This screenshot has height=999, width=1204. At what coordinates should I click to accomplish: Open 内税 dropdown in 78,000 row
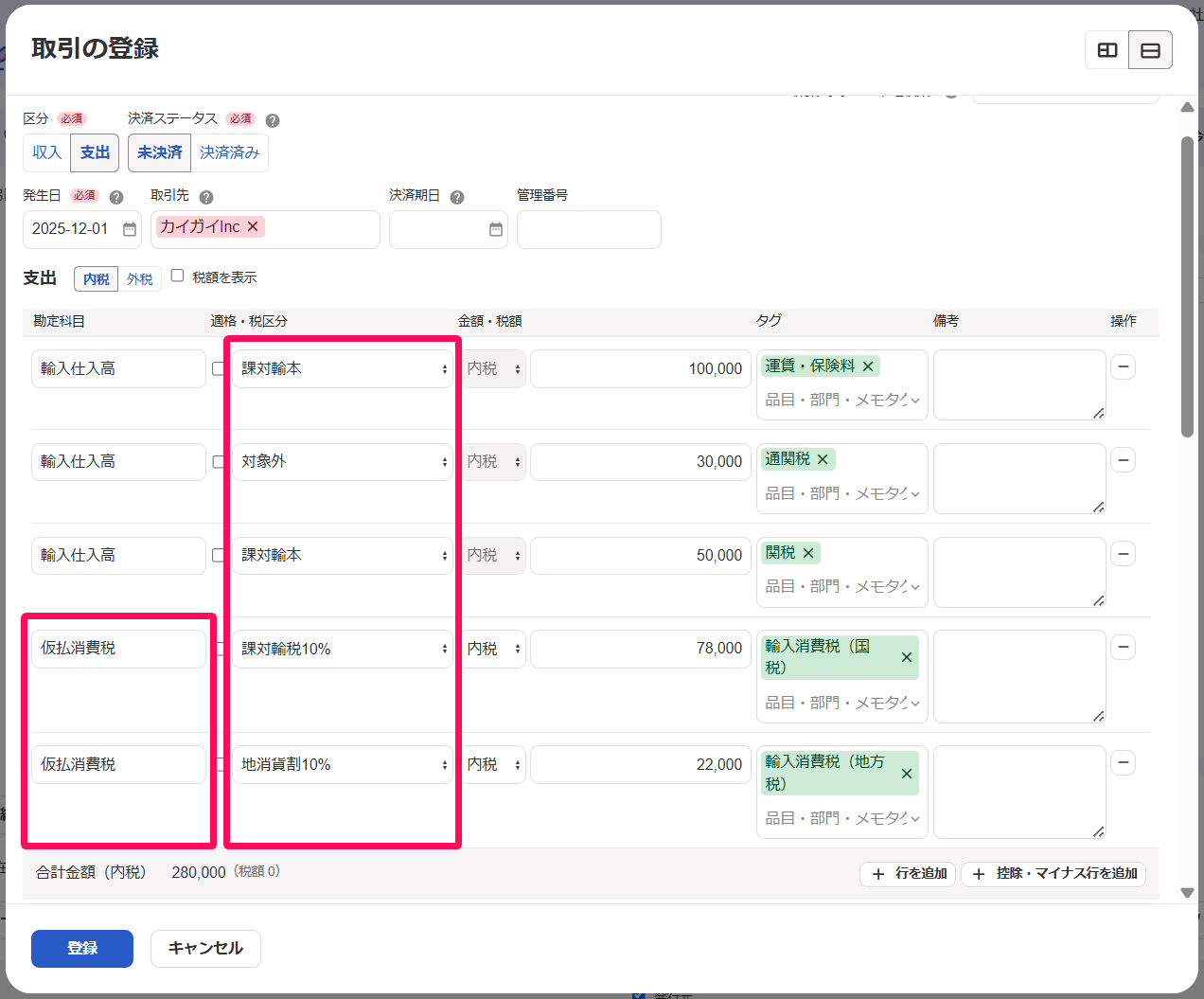[494, 649]
